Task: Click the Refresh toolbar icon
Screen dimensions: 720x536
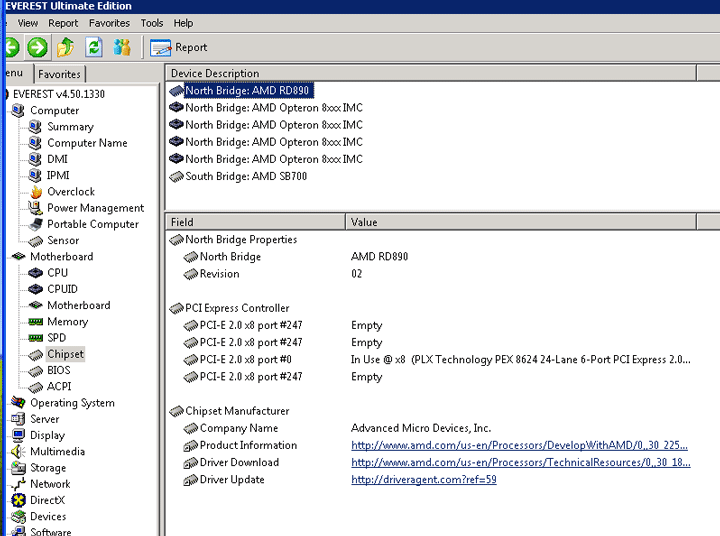Action: (94, 47)
